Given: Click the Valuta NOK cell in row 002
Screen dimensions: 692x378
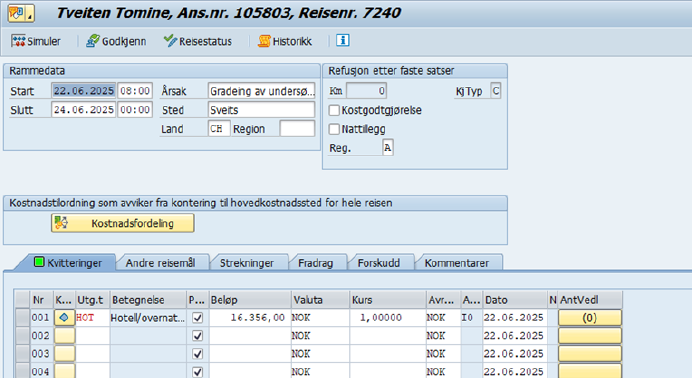Looking at the screenshot, I should point(320,336).
